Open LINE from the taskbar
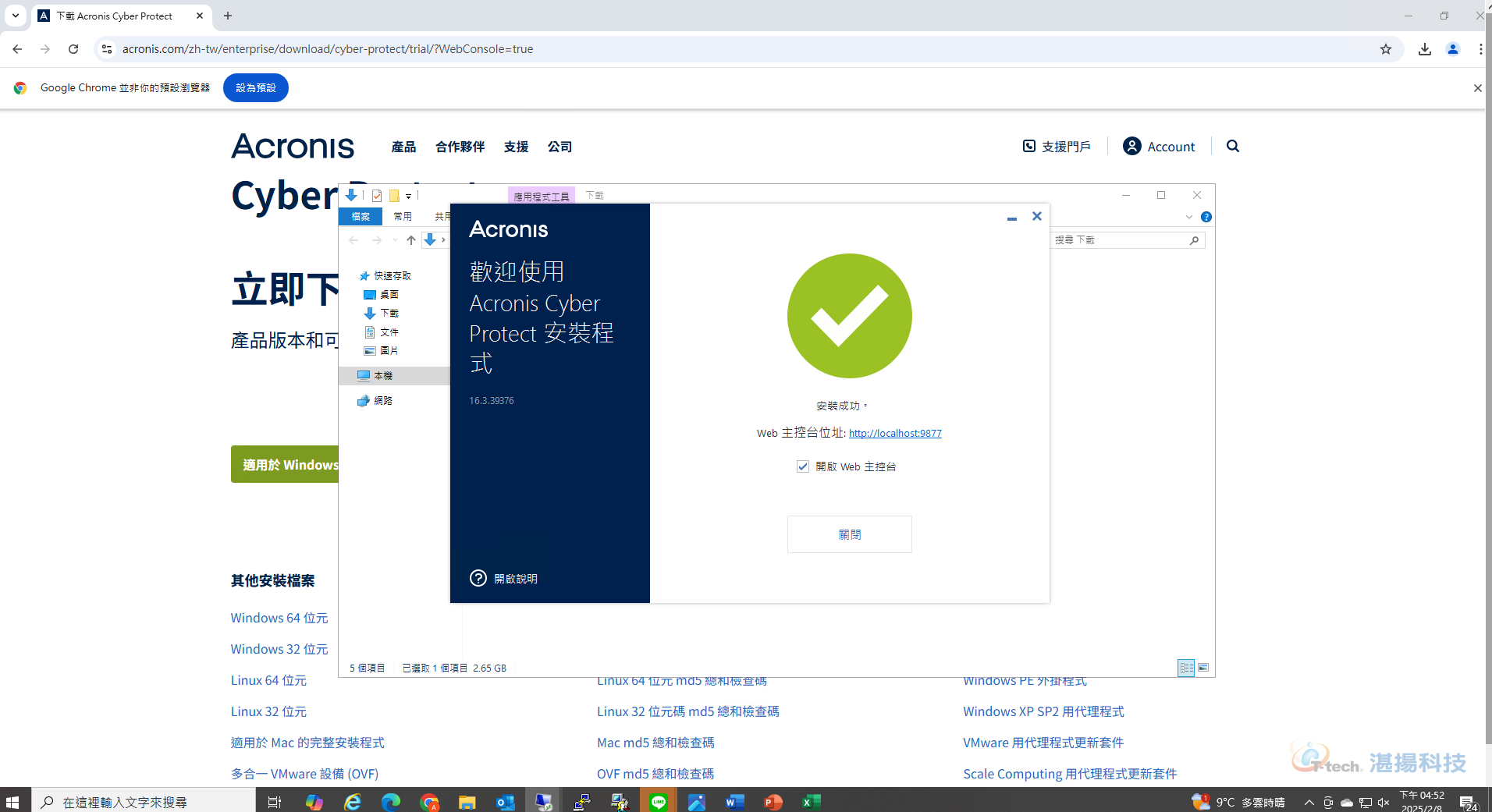The image size is (1492, 812). (659, 801)
